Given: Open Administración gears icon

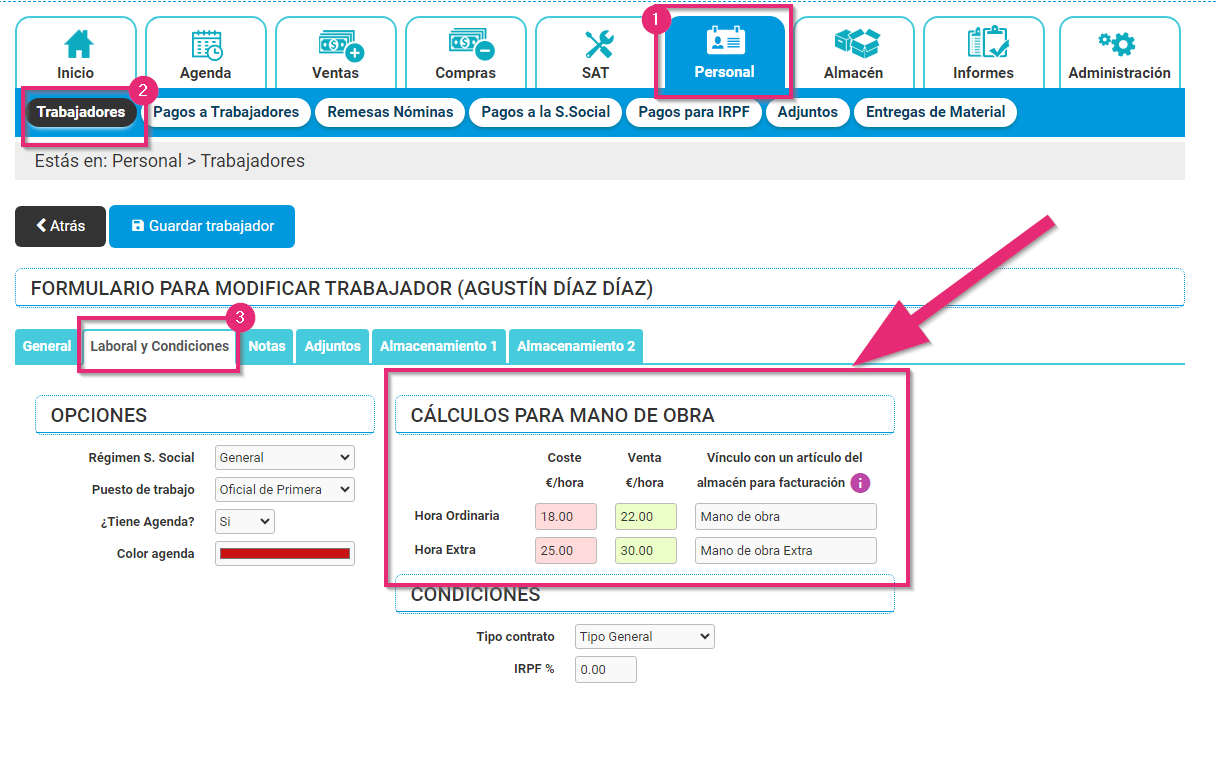Looking at the screenshot, I should [x=1119, y=45].
